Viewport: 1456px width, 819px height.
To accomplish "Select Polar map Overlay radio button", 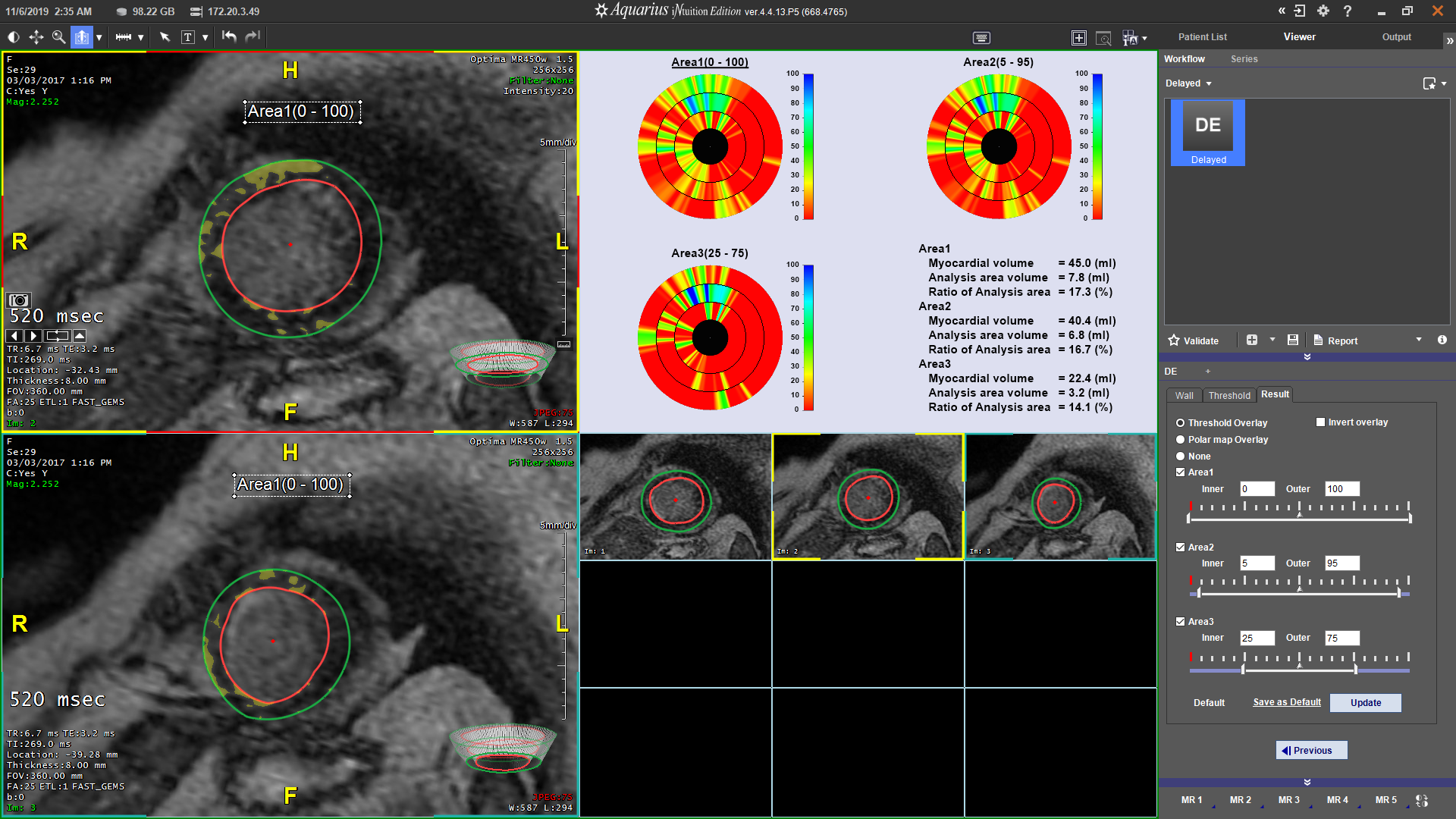I will [x=1180, y=439].
